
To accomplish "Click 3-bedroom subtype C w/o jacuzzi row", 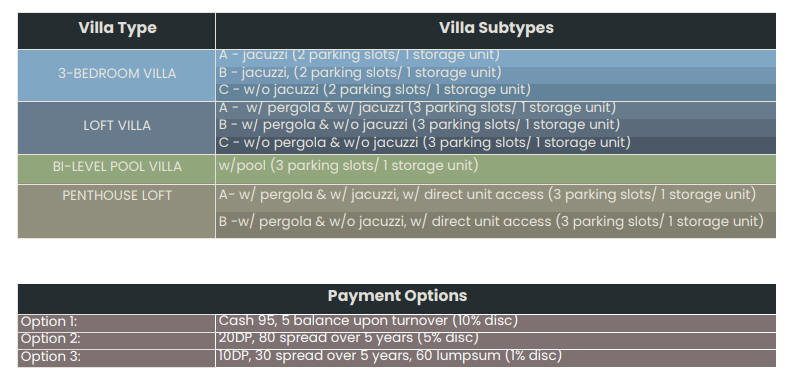I will coord(496,92).
